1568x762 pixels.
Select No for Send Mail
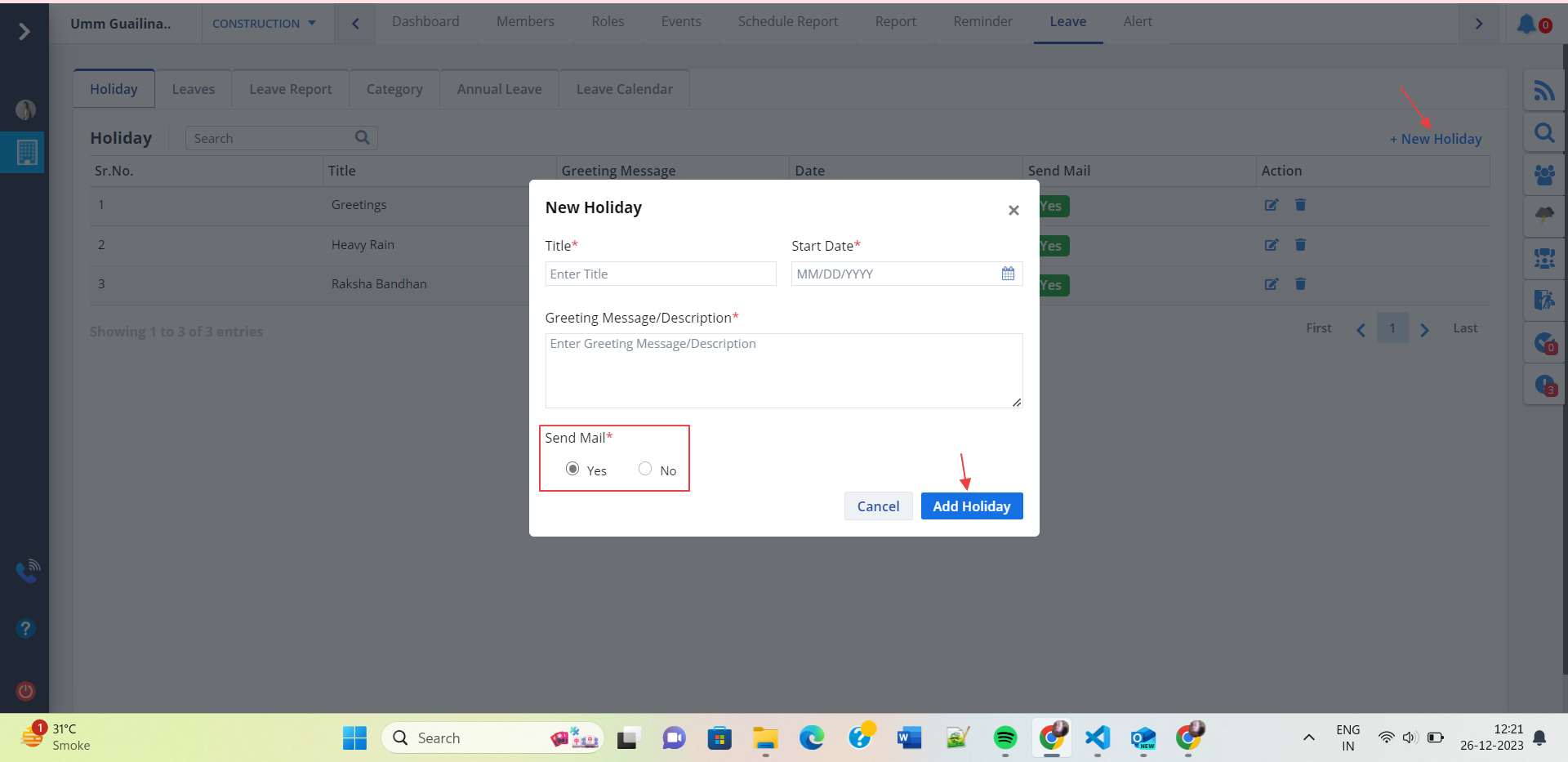tap(645, 469)
